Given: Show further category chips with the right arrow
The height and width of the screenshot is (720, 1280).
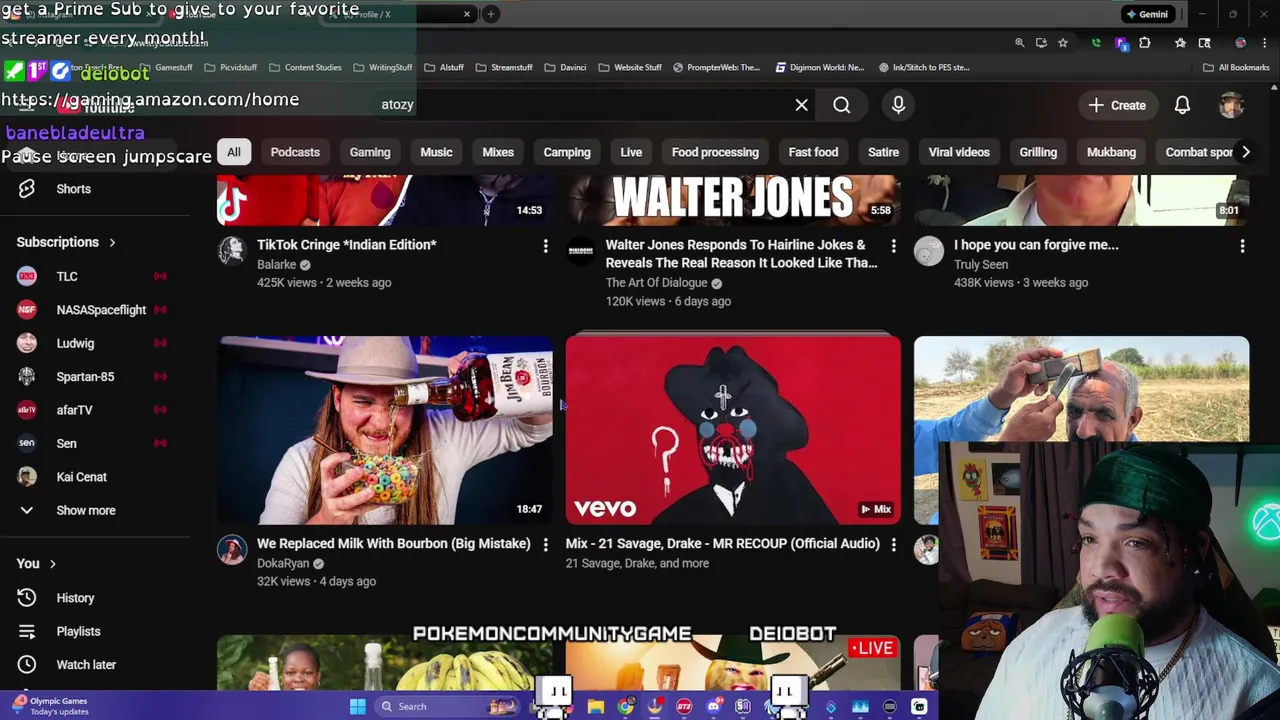Looking at the screenshot, I should pyautogui.click(x=1245, y=152).
